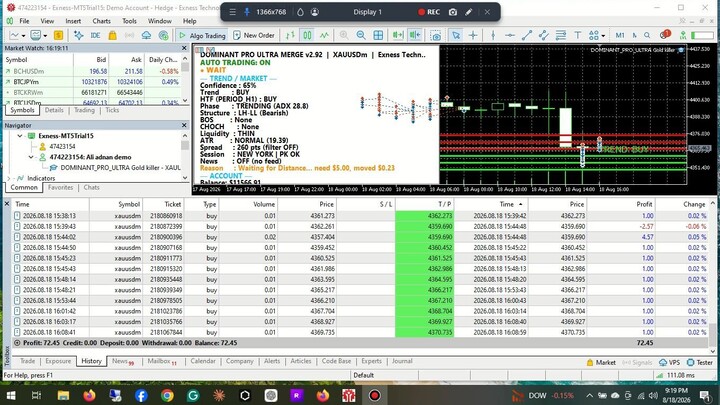Zoom in on the chart
Image resolution: width=720 pixels, height=405 pixels.
tap(344, 35)
